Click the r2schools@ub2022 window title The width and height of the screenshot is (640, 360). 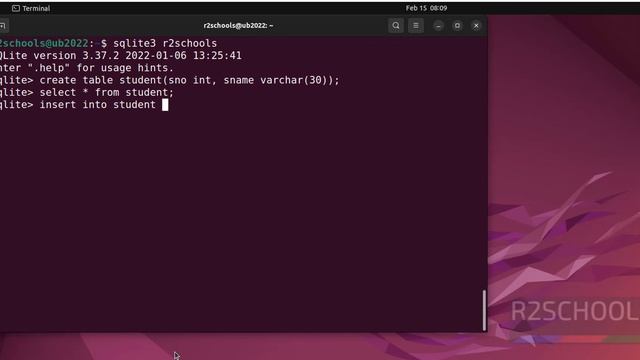238,25
